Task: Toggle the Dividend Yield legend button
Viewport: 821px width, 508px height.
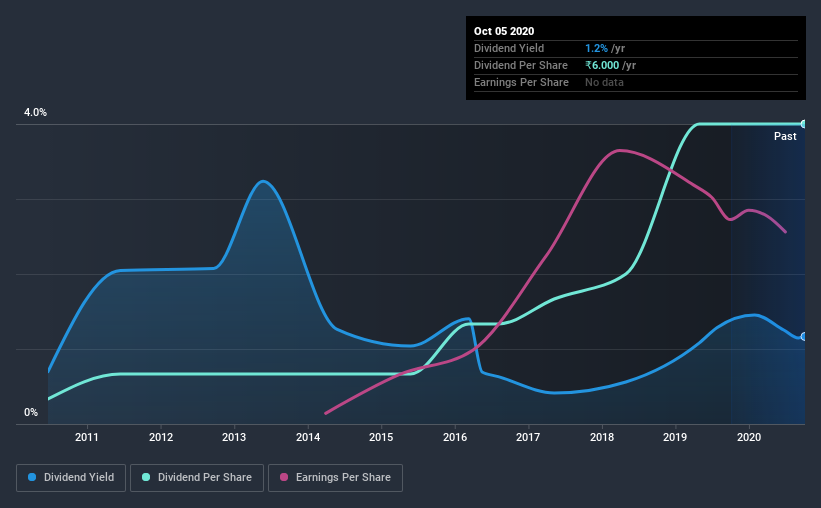Action: [x=71, y=478]
